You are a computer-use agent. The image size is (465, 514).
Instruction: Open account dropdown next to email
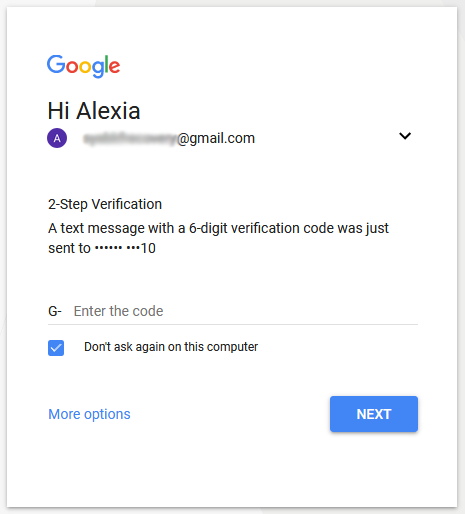click(405, 136)
